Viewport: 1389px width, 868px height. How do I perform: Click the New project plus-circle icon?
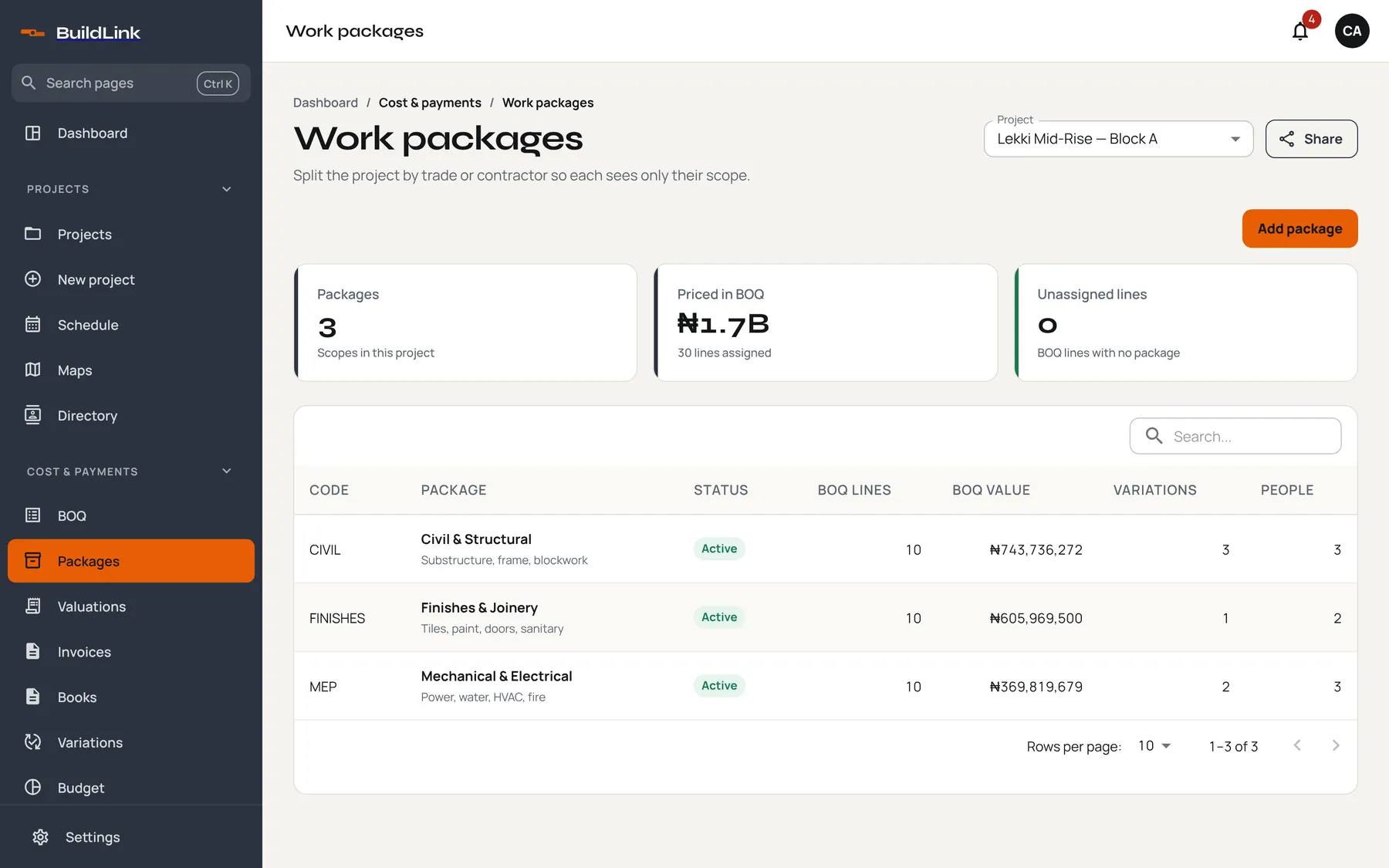32,279
